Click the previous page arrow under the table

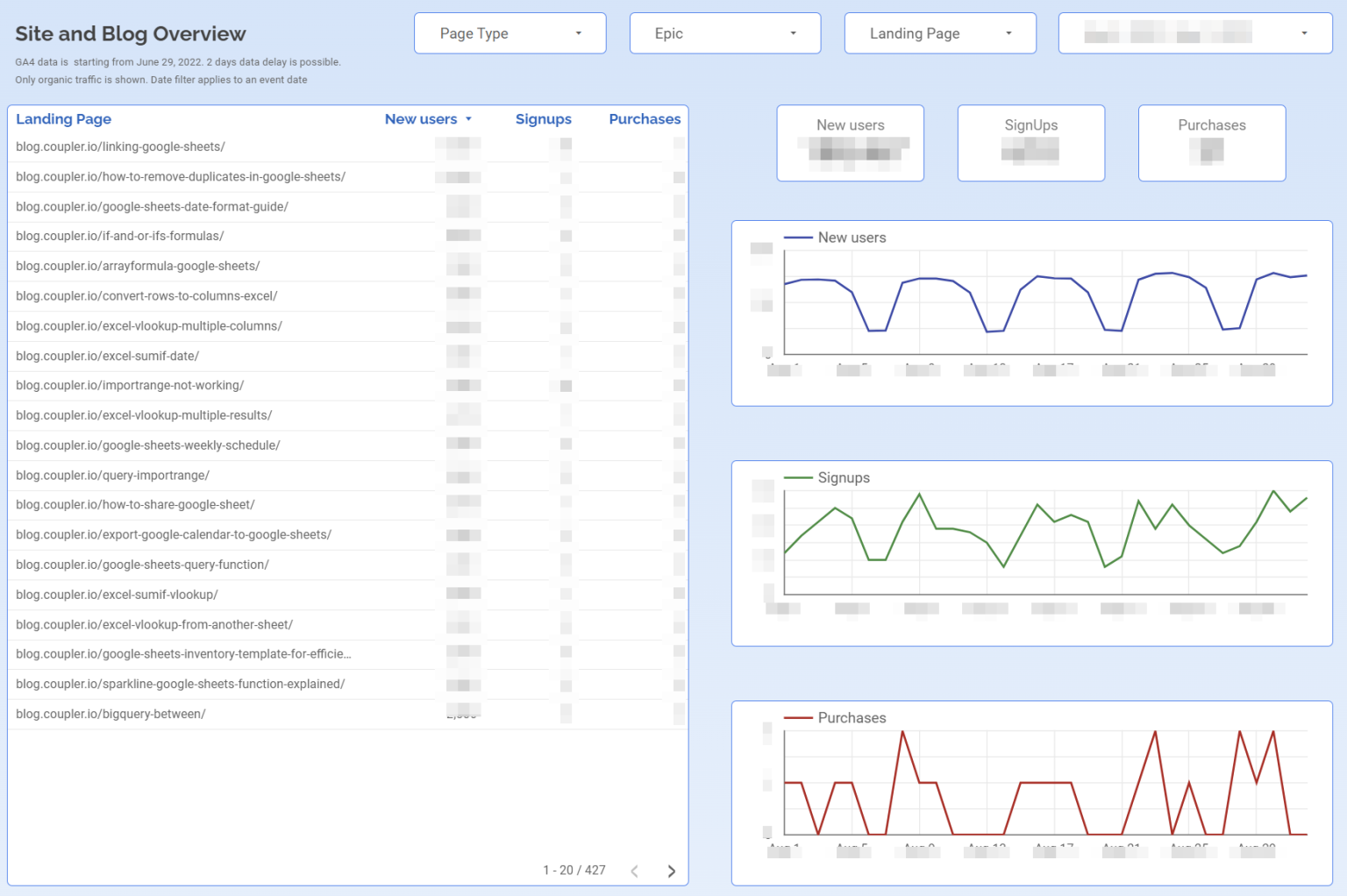point(634,870)
